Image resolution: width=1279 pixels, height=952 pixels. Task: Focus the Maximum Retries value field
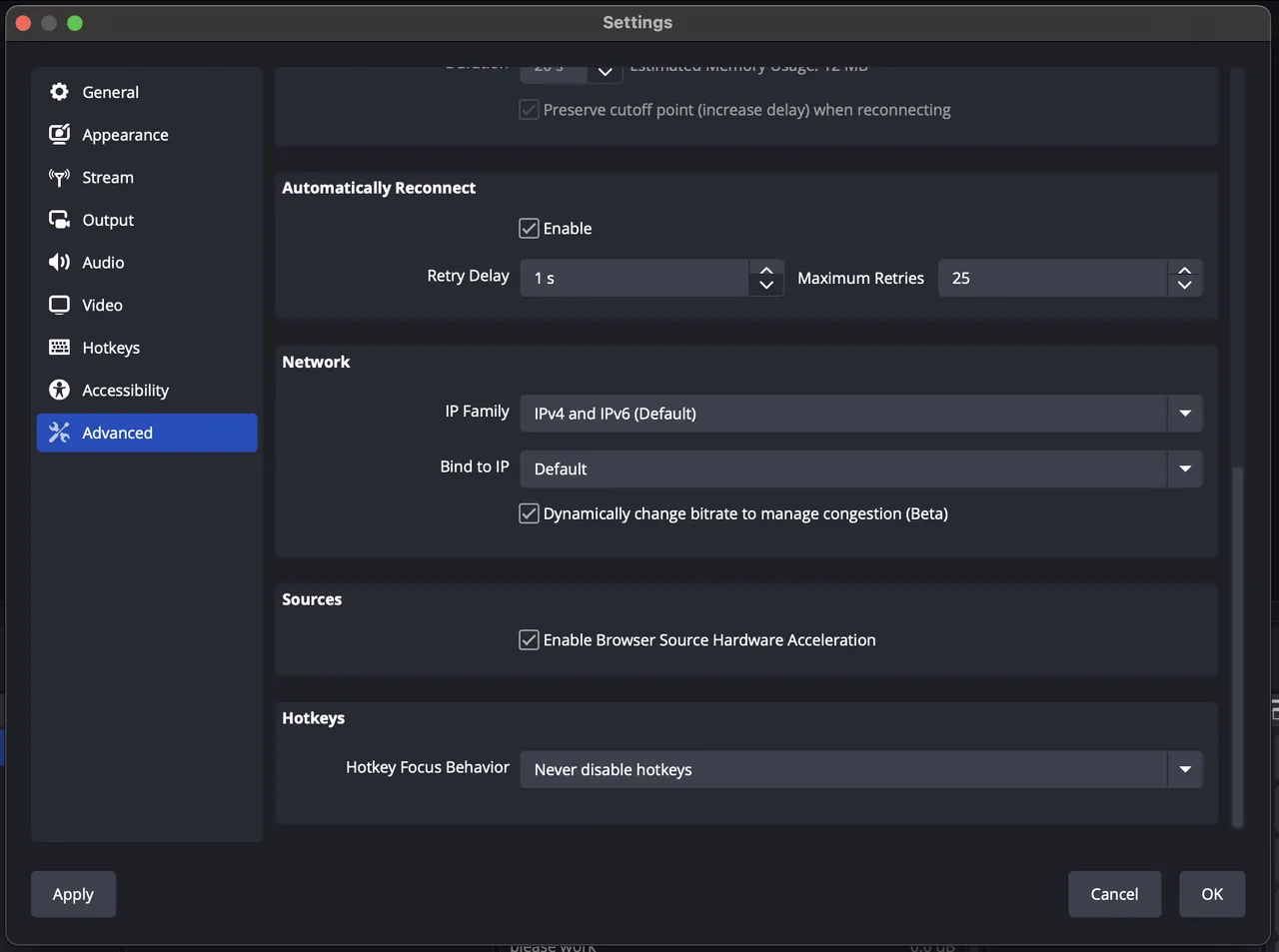(1052, 278)
